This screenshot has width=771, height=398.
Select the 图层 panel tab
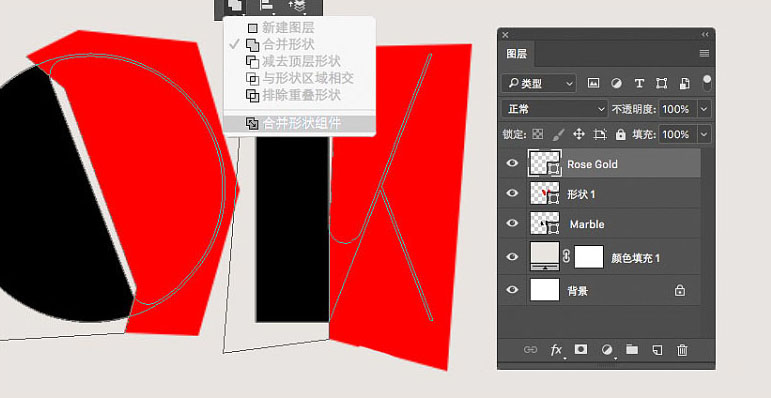pyautogui.click(x=516, y=54)
